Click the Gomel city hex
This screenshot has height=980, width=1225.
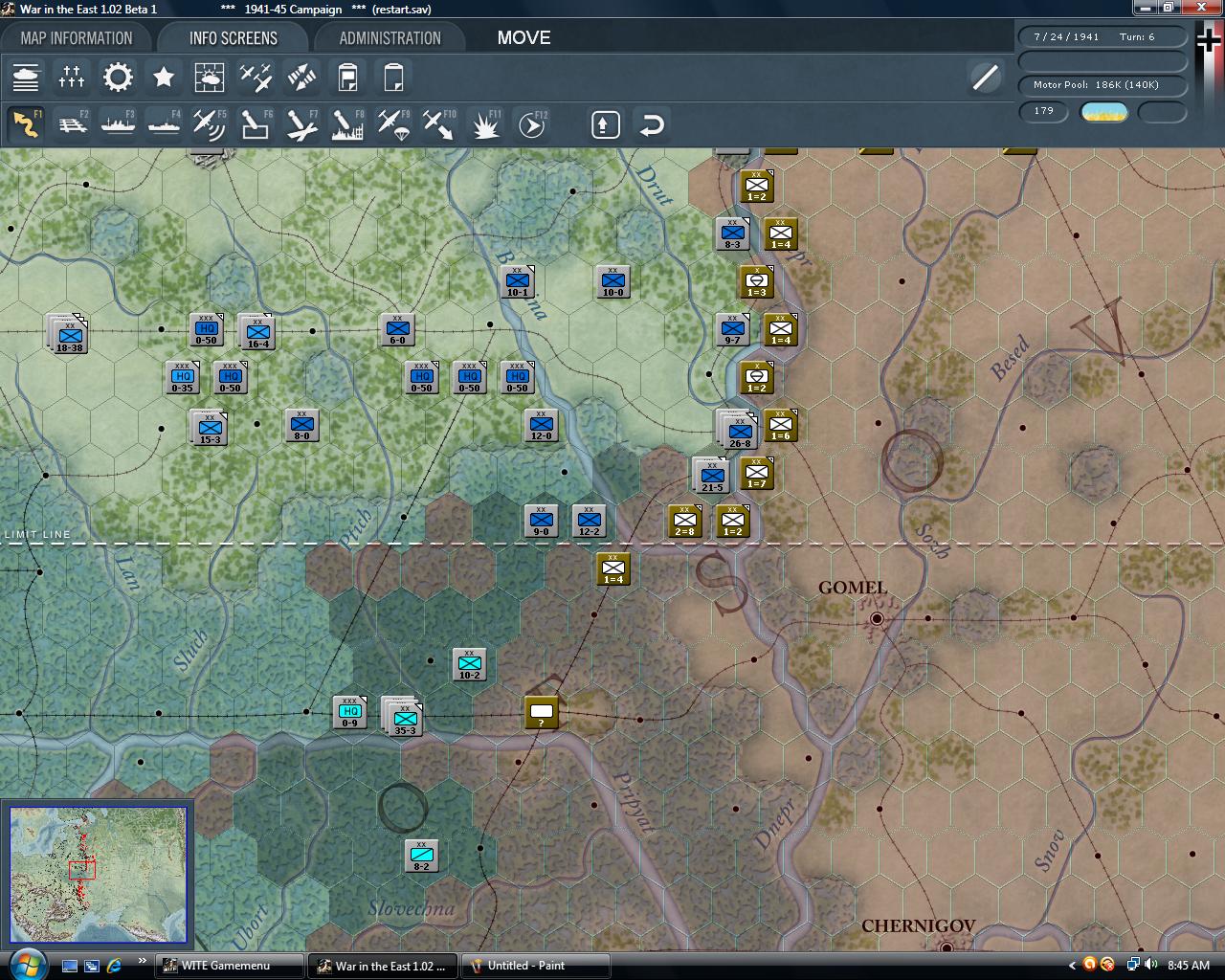pyautogui.click(x=876, y=618)
